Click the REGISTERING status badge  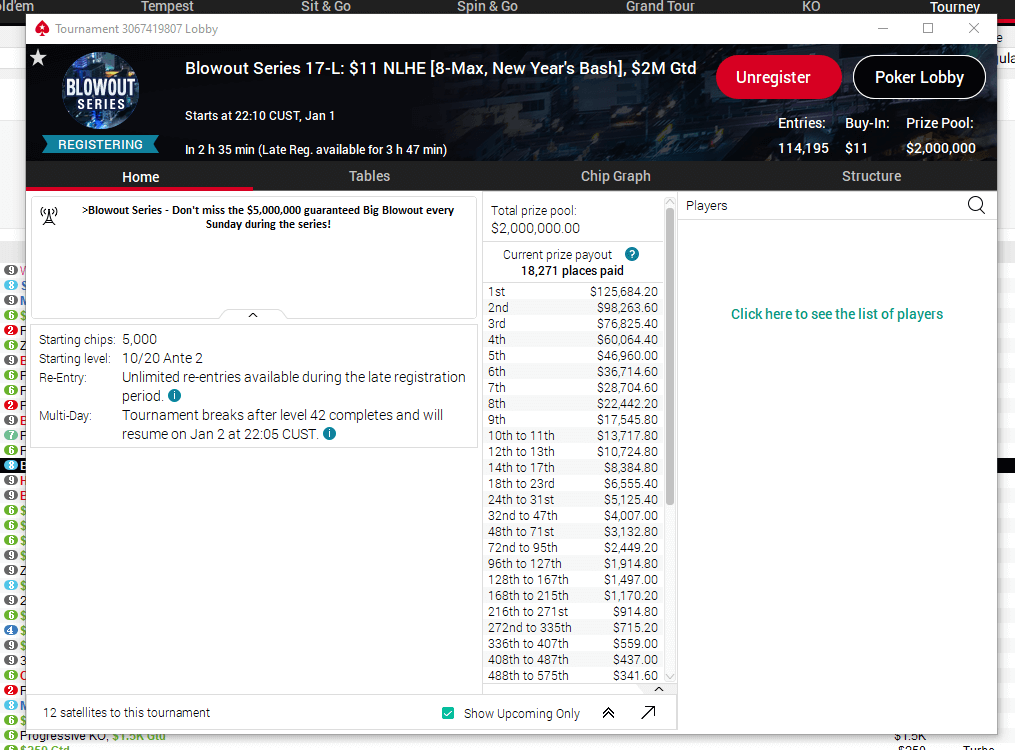(x=100, y=144)
